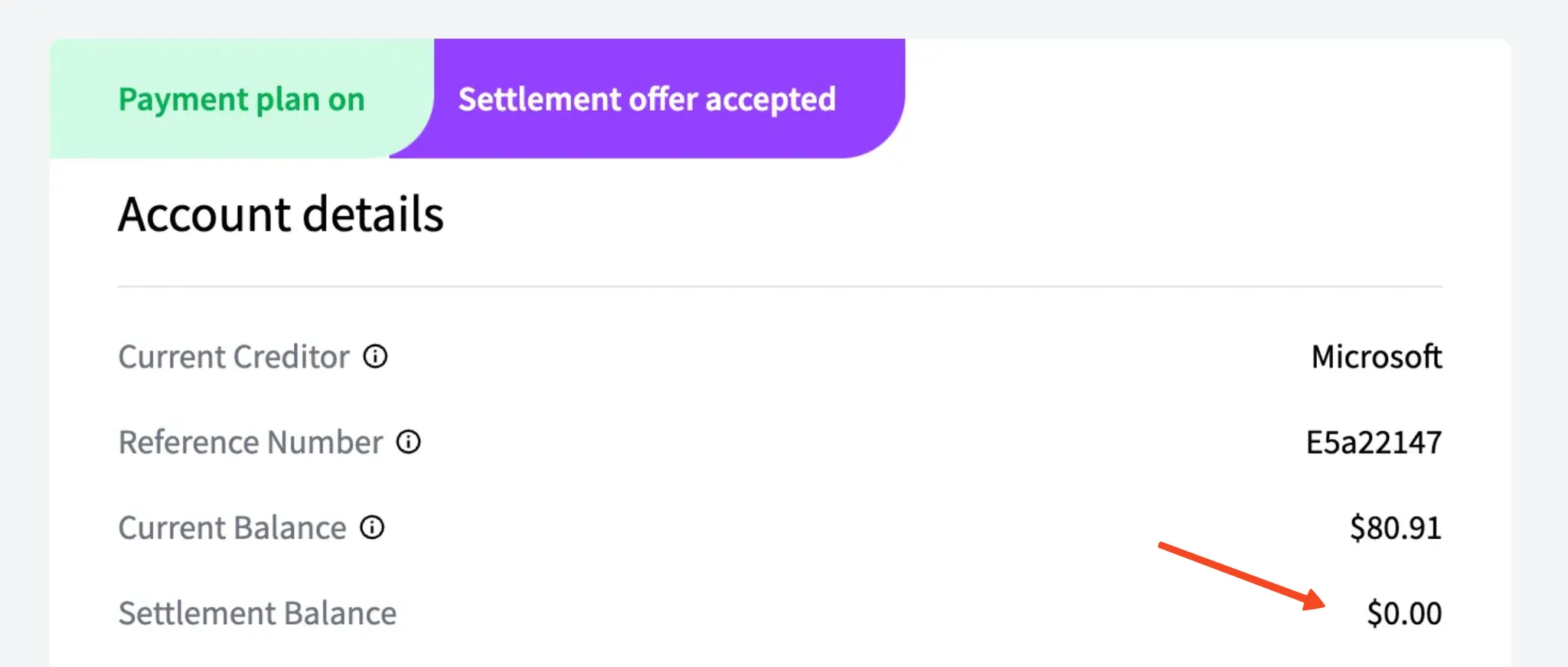Viewport: 1568px width, 667px height.
Task: Switch to the Payment plan on tab
Action: coord(241,99)
